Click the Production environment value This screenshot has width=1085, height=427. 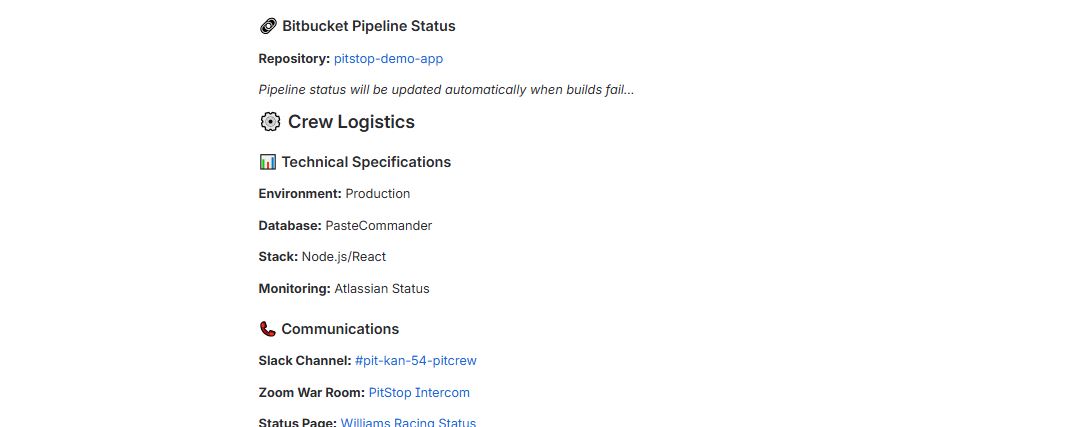[378, 193]
